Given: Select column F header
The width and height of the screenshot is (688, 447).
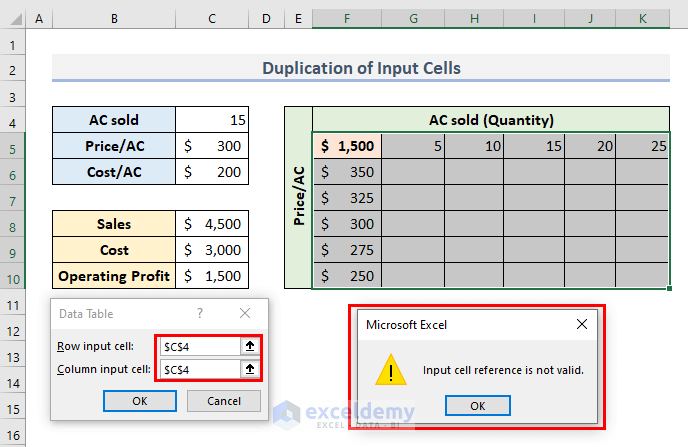Looking at the screenshot, I should pyautogui.click(x=347, y=19).
